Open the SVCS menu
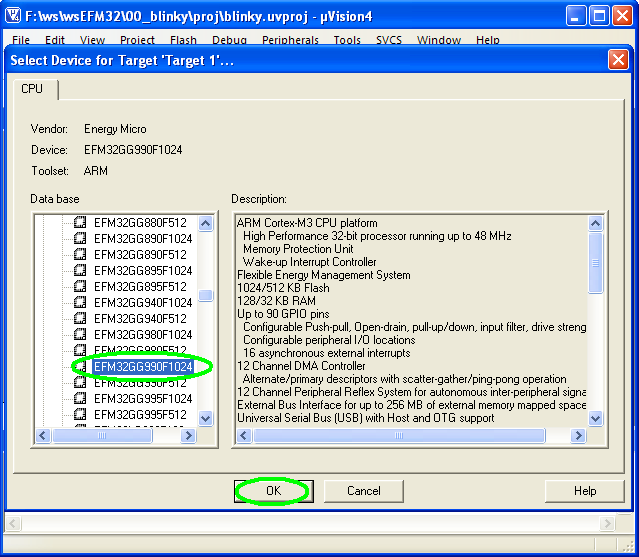This screenshot has width=639, height=557. pos(388,40)
